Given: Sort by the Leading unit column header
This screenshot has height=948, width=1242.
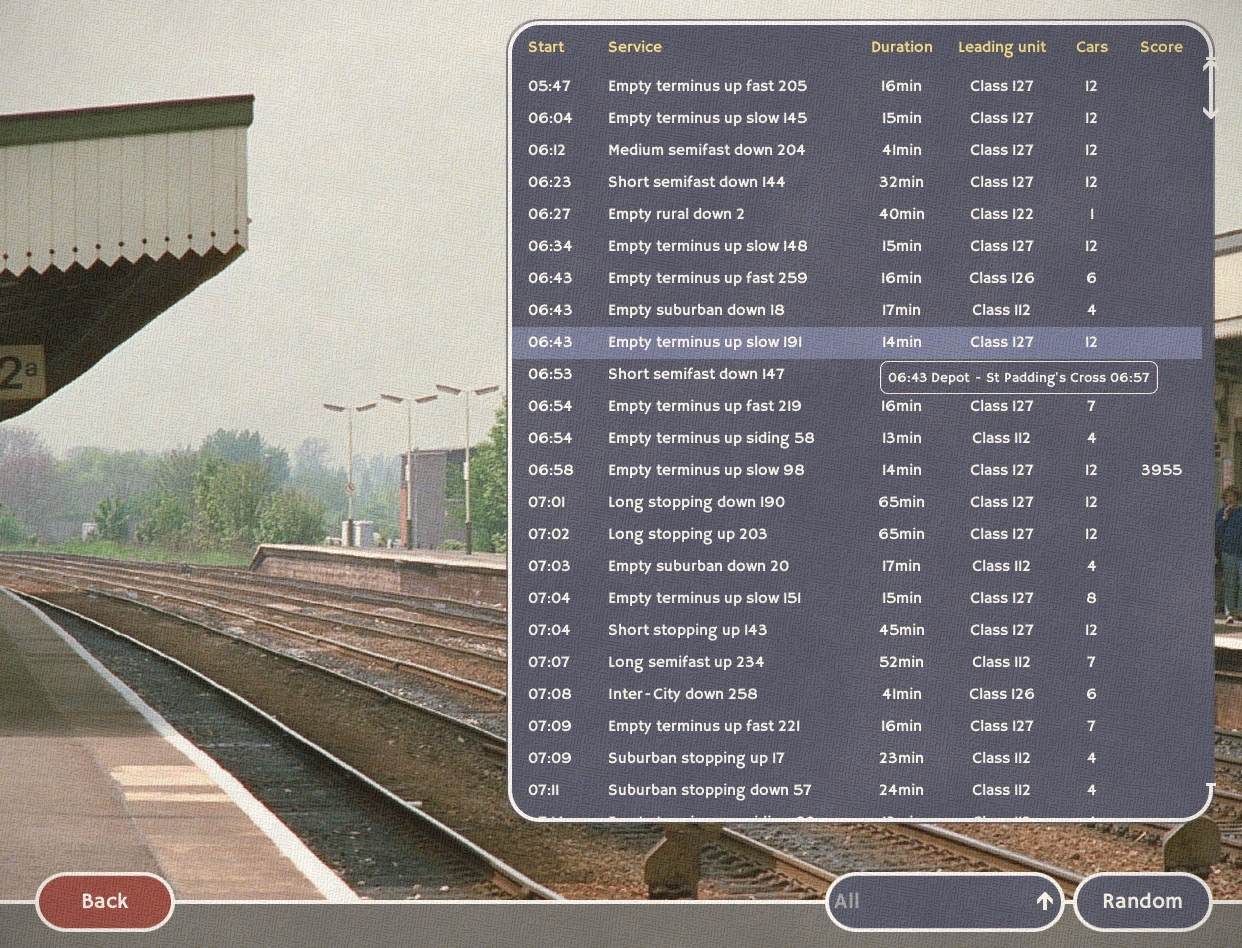Looking at the screenshot, I should tap(1002, 47).
